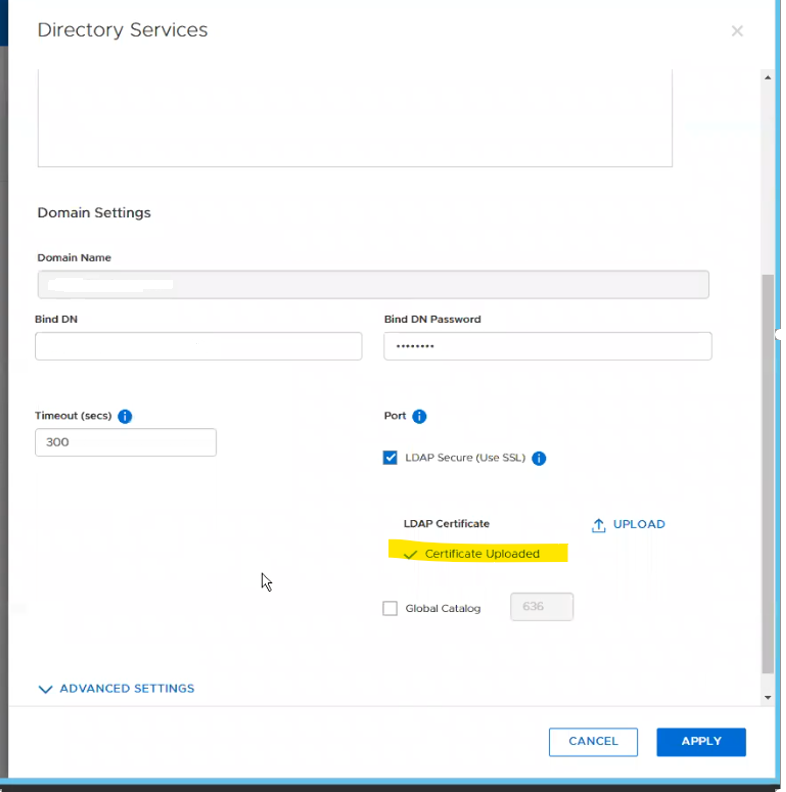Click the large text area above Domain Settings
This screenshot has width=786, height=792.
tap(354, 118)
